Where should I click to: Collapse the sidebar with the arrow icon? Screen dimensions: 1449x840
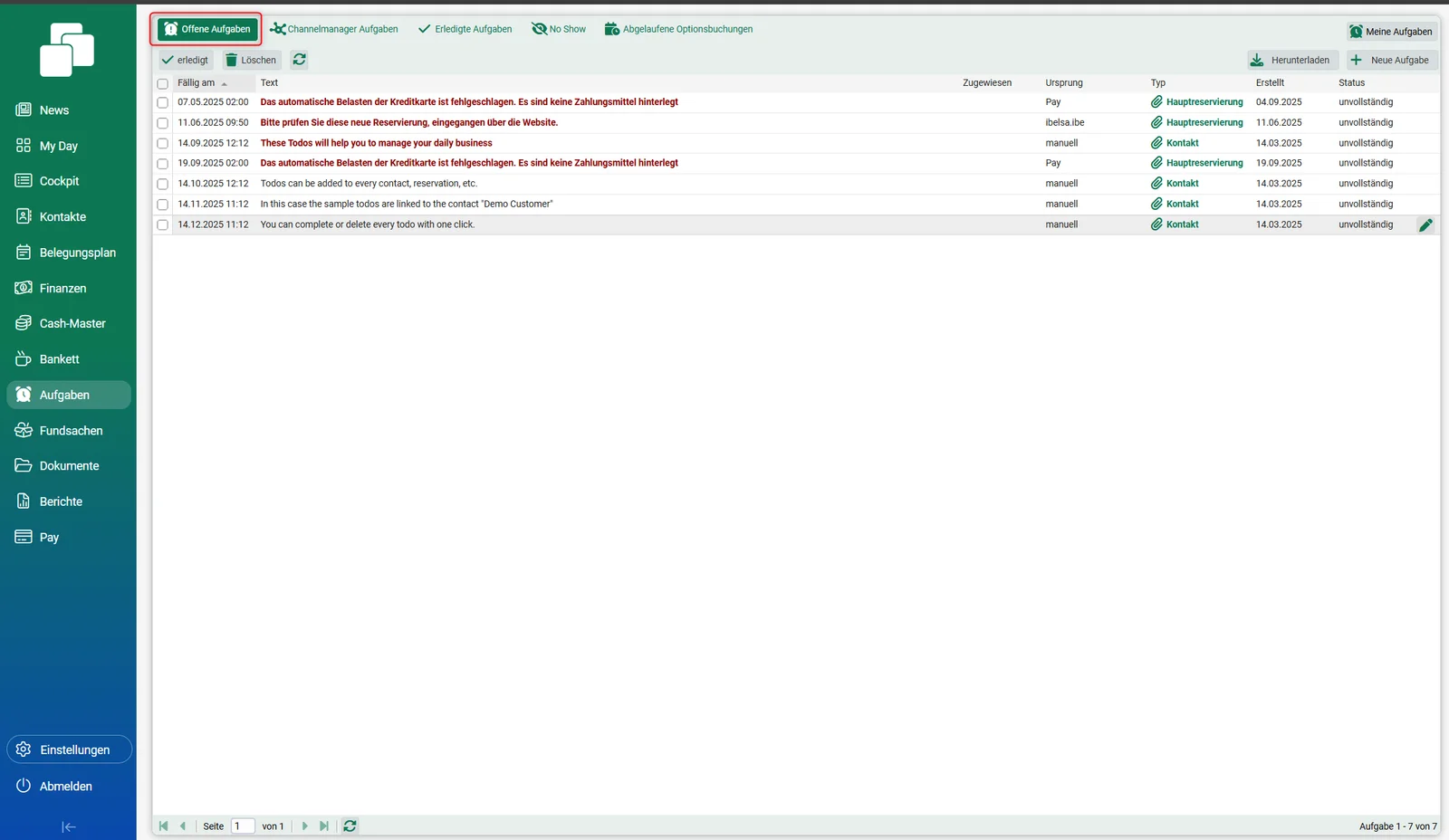(68, 826)
